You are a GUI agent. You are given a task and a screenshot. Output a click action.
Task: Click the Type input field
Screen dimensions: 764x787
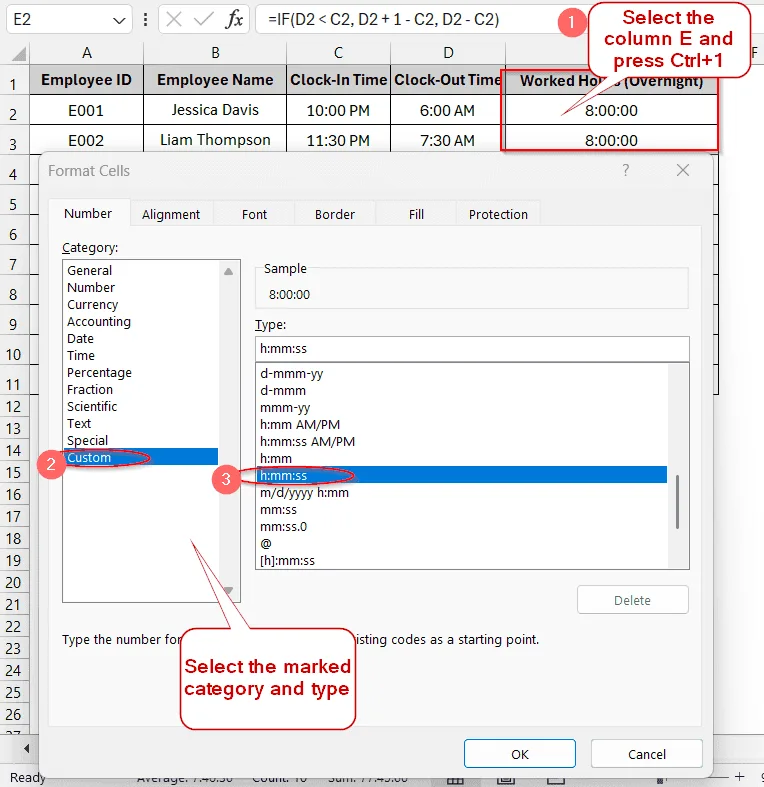pyautogui.click(x=472, y=348)
